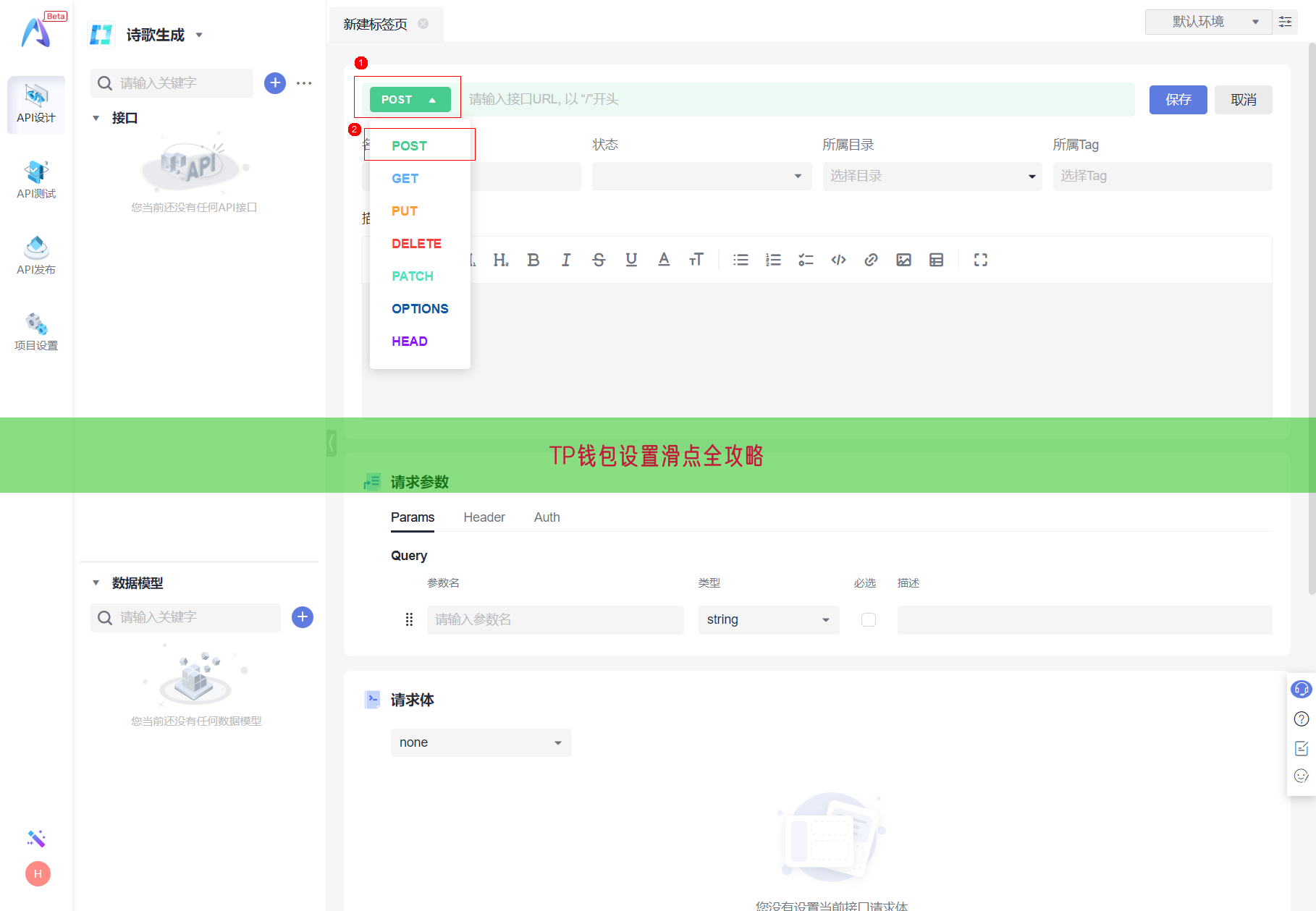
Task: Open the font color tool
Action: (x=664, y=260)
